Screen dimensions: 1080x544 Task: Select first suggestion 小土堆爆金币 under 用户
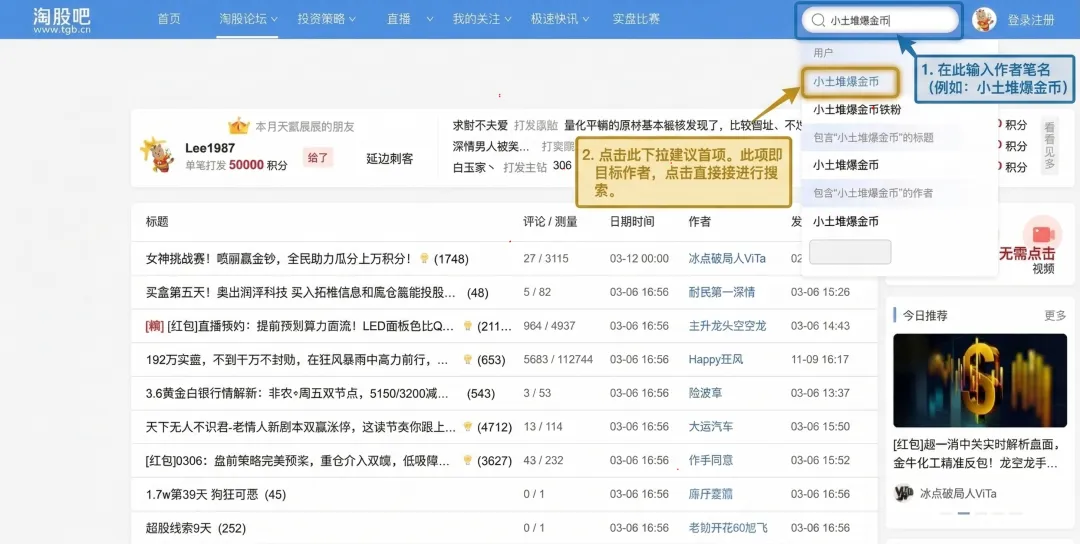click(846, 81)
